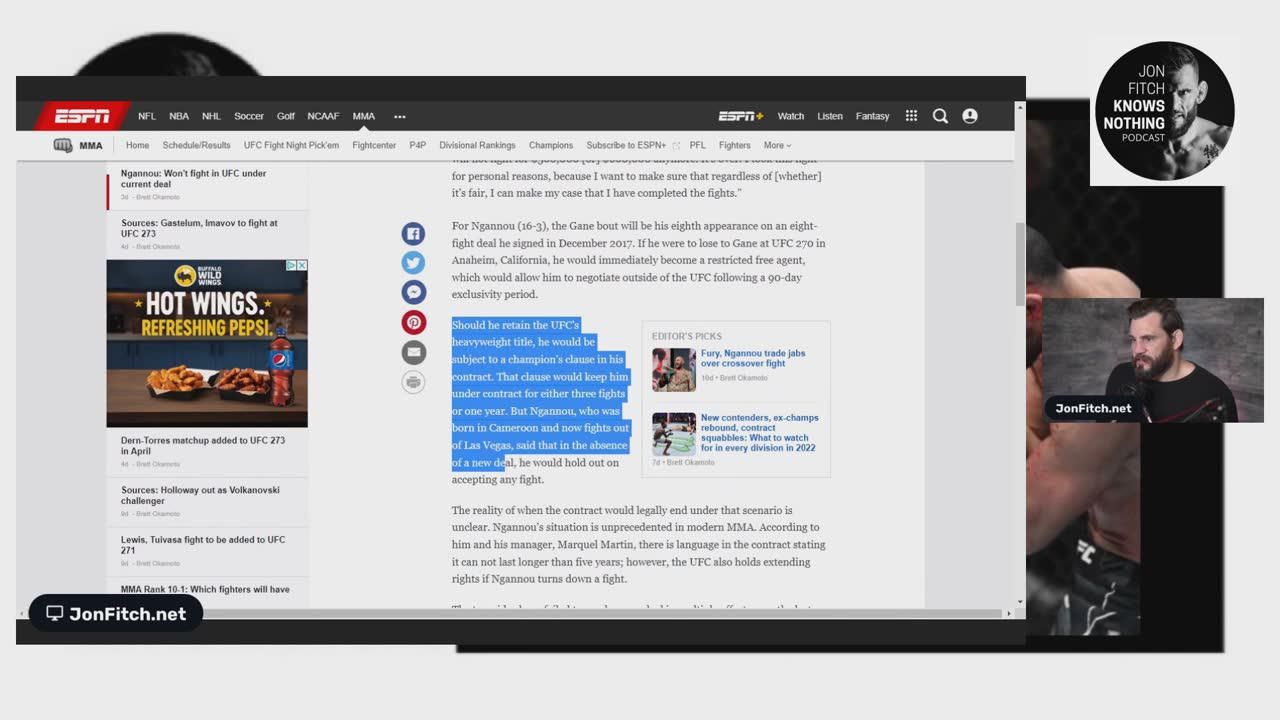Click the Listen link

(x=830, y=116)
